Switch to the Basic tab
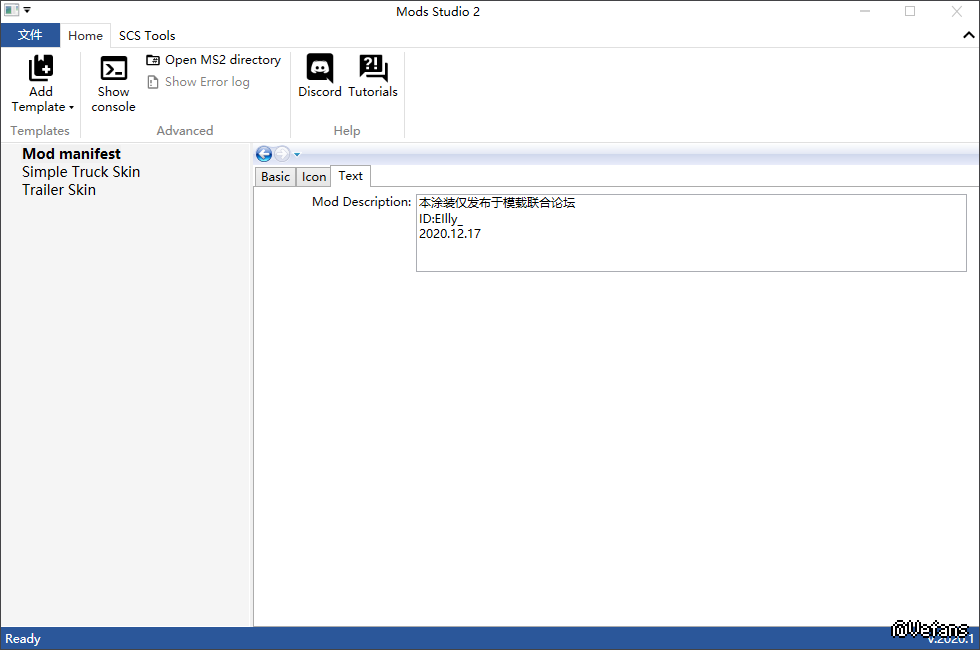This screenshot has width=980, height=650. (x=275, y=177)
